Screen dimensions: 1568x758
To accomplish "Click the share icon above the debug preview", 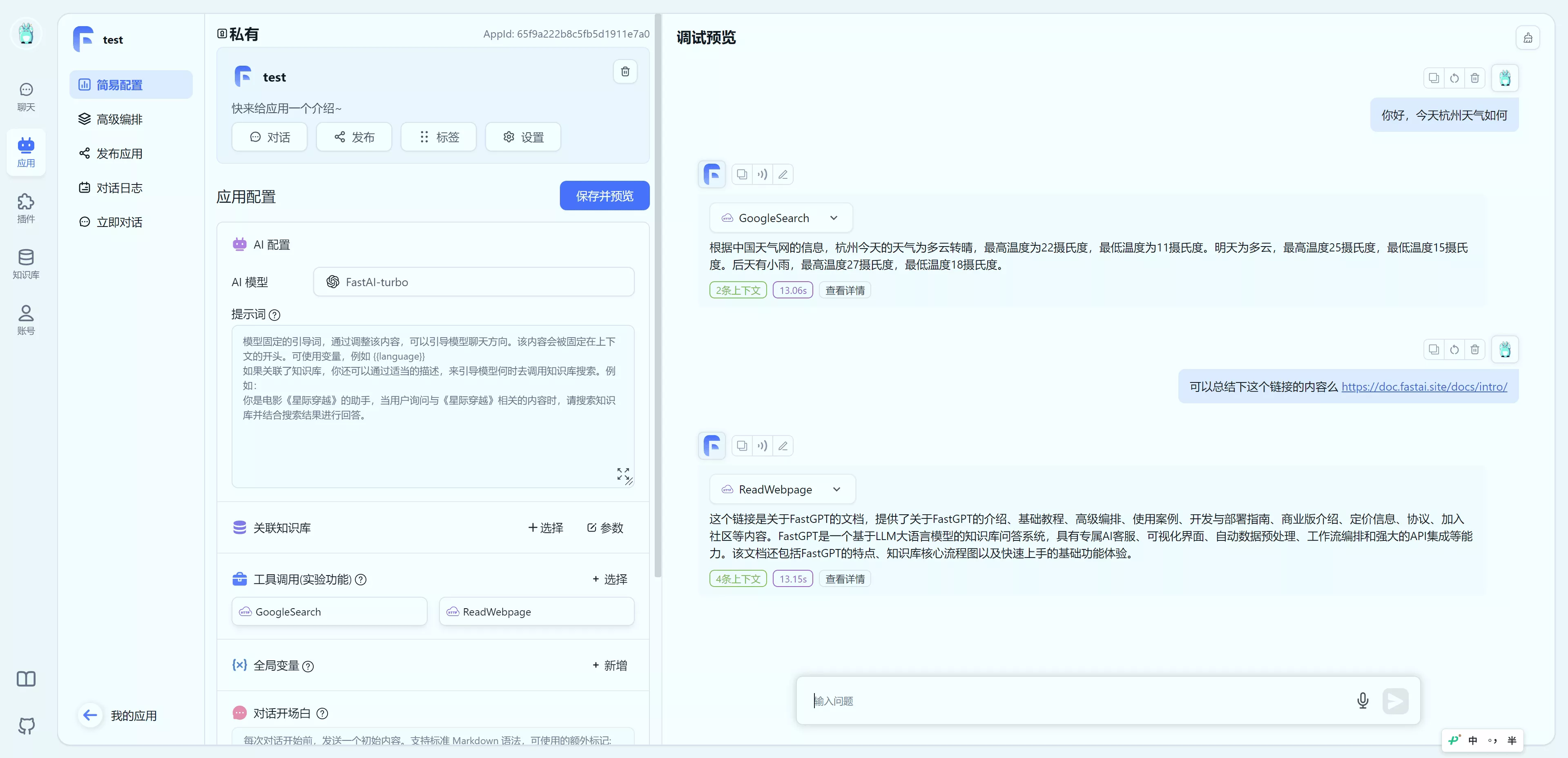I will point(1528,38).
